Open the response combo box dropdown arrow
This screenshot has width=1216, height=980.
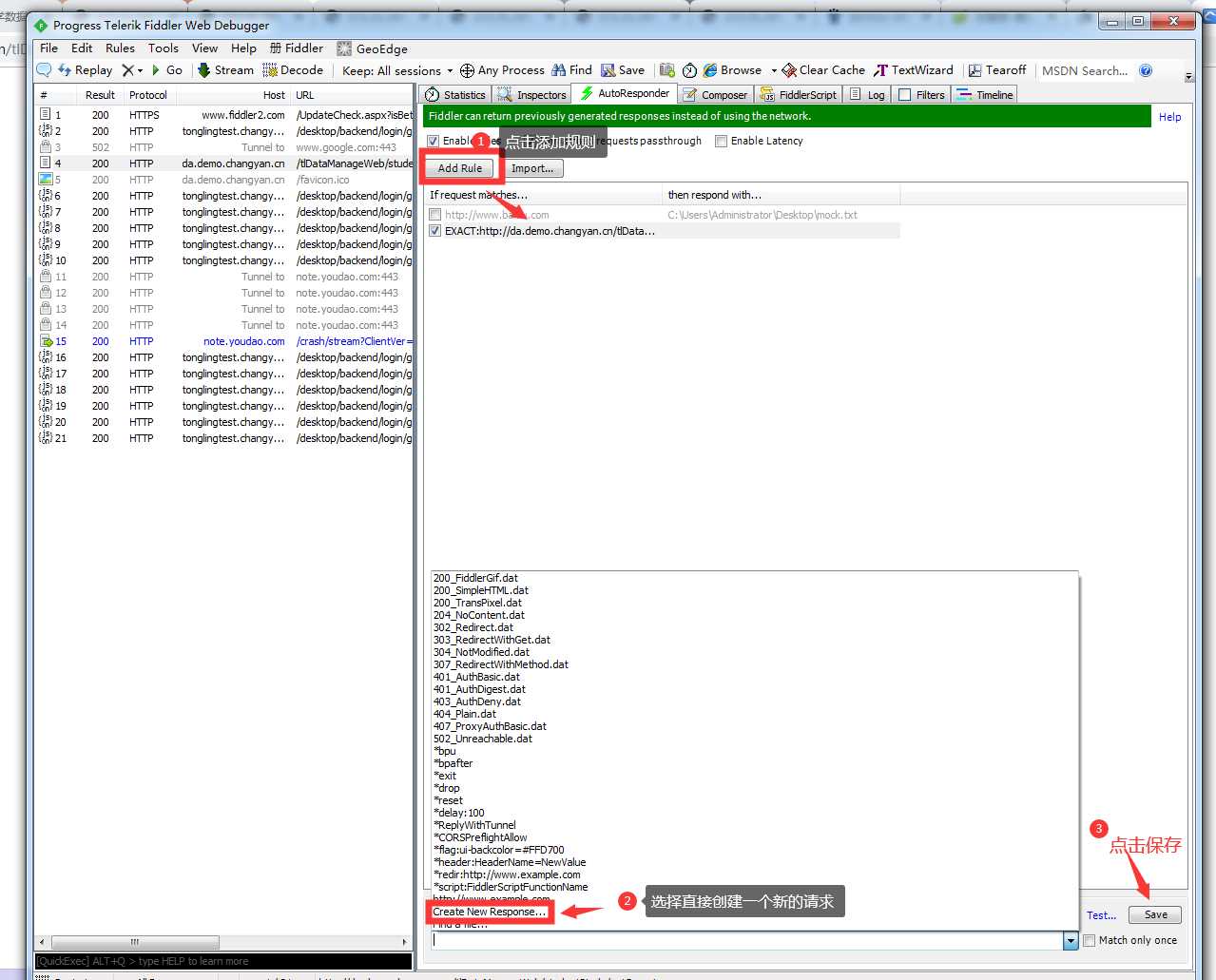(x=1071, y=941)
